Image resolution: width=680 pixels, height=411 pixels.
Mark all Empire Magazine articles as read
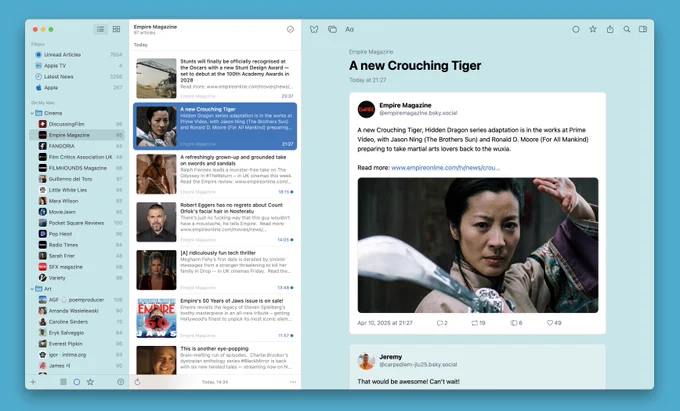[290, 29]
